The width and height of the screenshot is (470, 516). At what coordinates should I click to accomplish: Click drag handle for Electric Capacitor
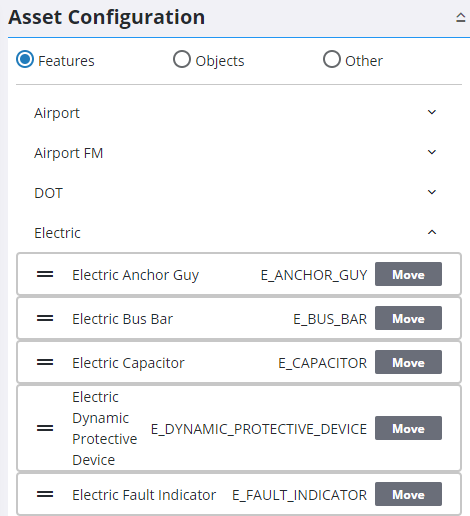pos(45,362)
